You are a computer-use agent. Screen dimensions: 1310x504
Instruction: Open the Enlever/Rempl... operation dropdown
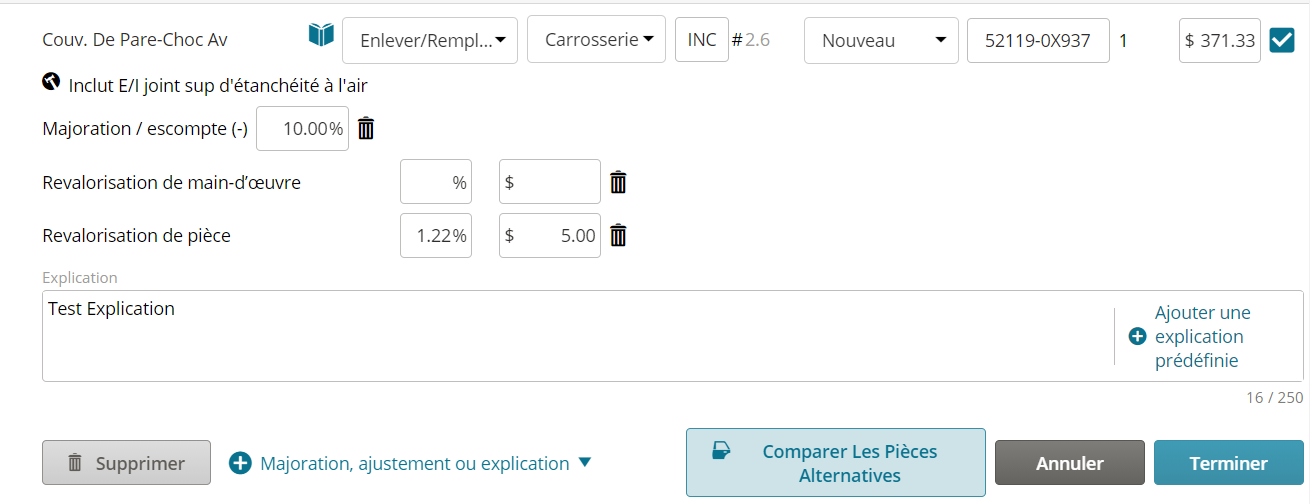430,40
